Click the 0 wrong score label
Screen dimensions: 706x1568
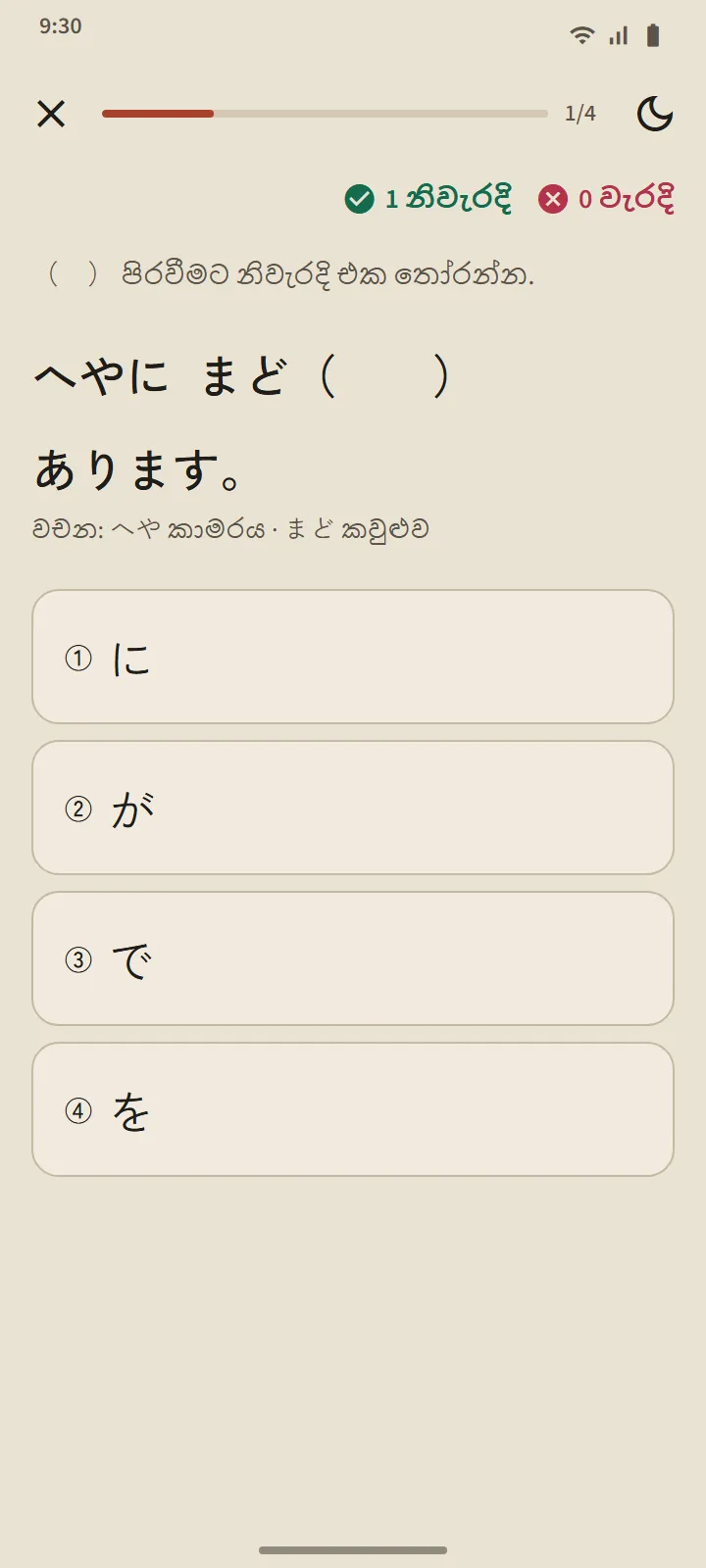coord(626,199)
